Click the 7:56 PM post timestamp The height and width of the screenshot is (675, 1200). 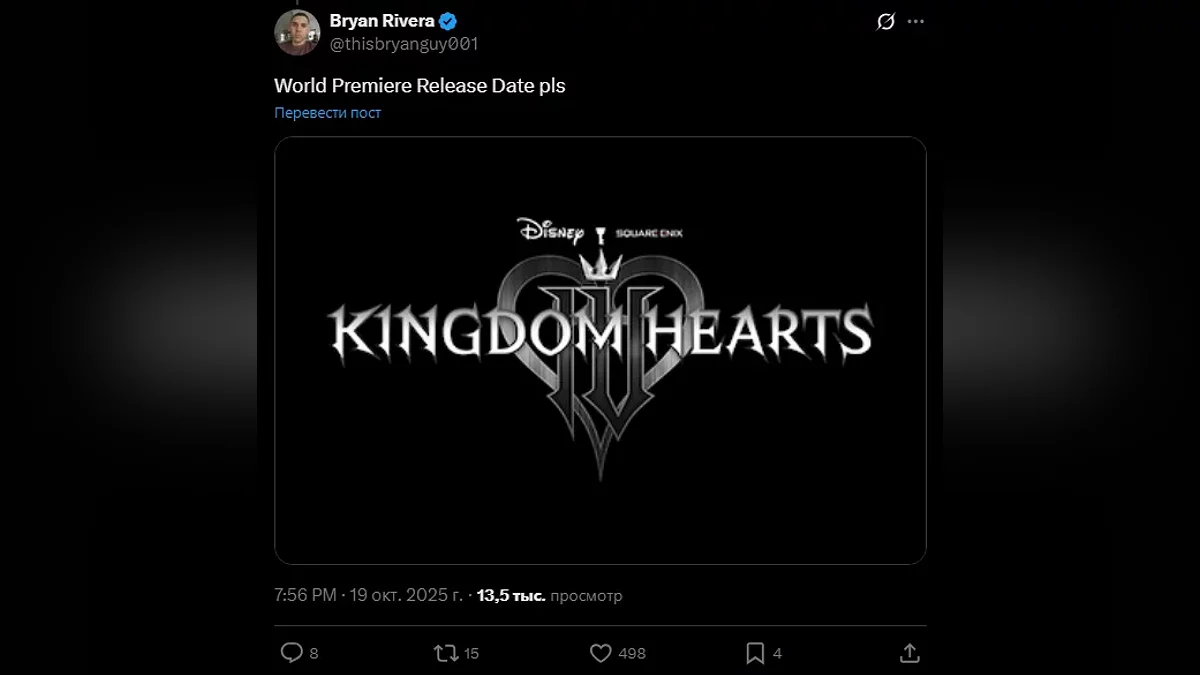click(x=305, y=596)
